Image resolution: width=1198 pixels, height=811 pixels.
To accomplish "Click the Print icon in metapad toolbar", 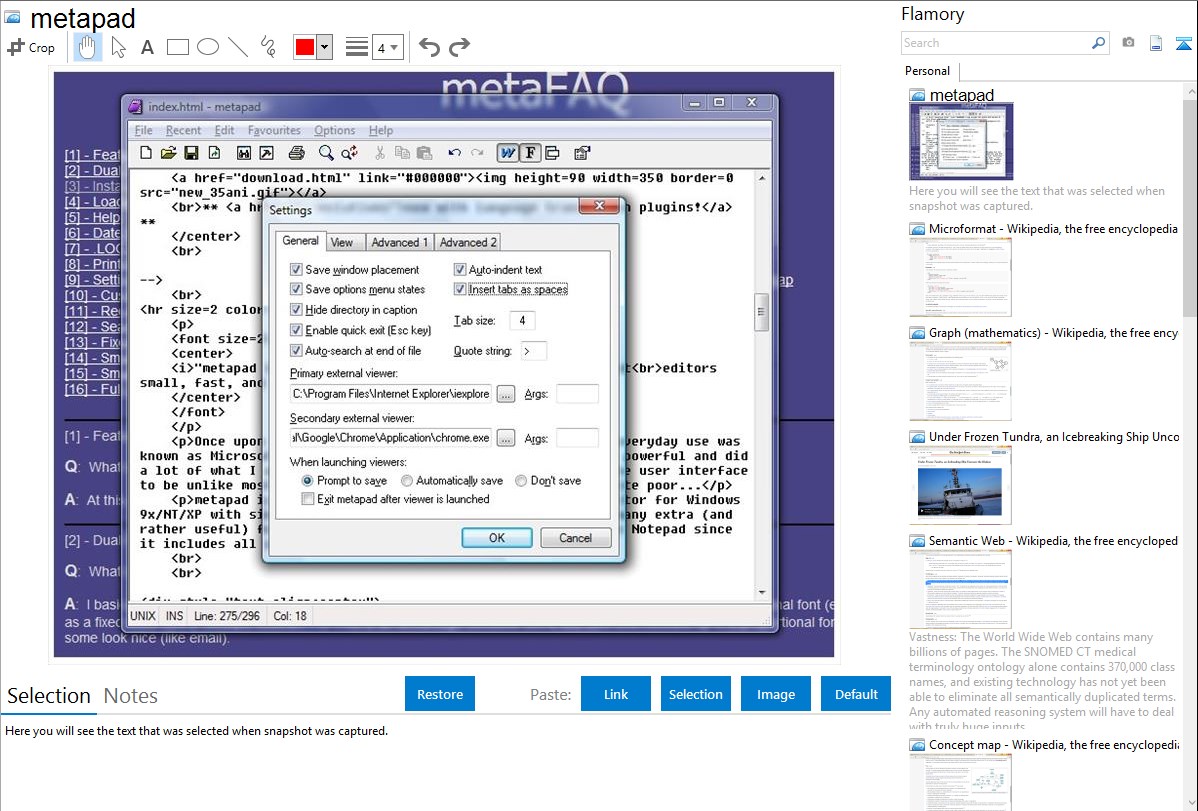I will click(296, 154).
